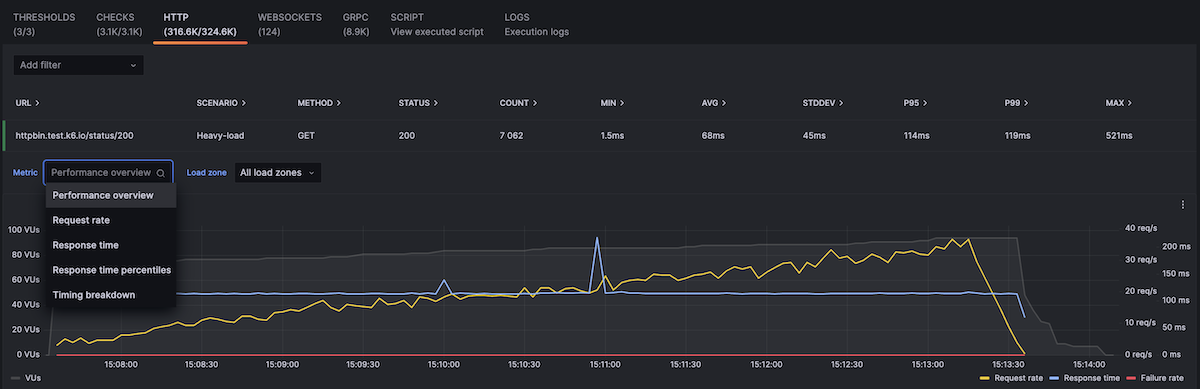Image resolution: width=1200 pixels, height=389 pixels.
Task: Click the 521ms max value
Action: tap(1119, 135)
